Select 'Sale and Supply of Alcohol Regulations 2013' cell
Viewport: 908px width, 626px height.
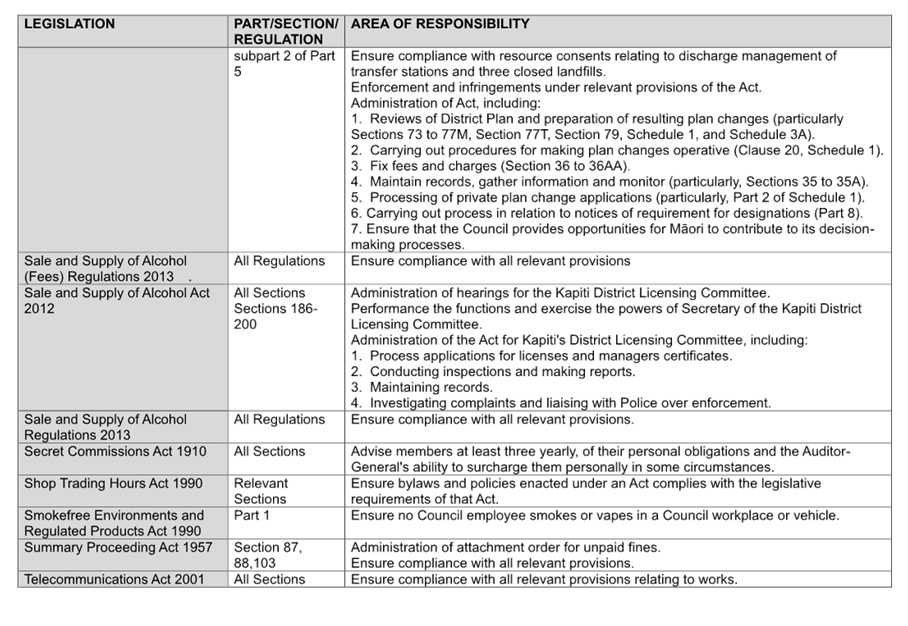coord(123,427)
